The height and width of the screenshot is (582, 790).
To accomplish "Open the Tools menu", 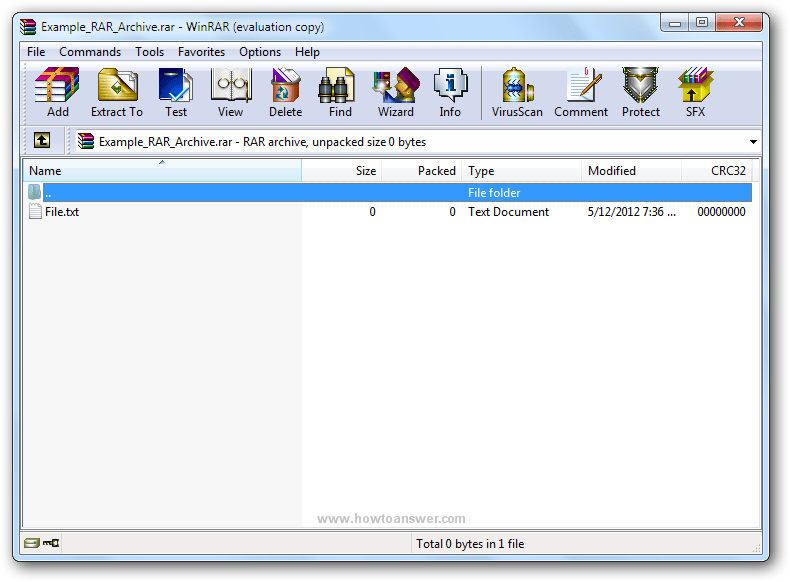I will (x=150, y=52).
